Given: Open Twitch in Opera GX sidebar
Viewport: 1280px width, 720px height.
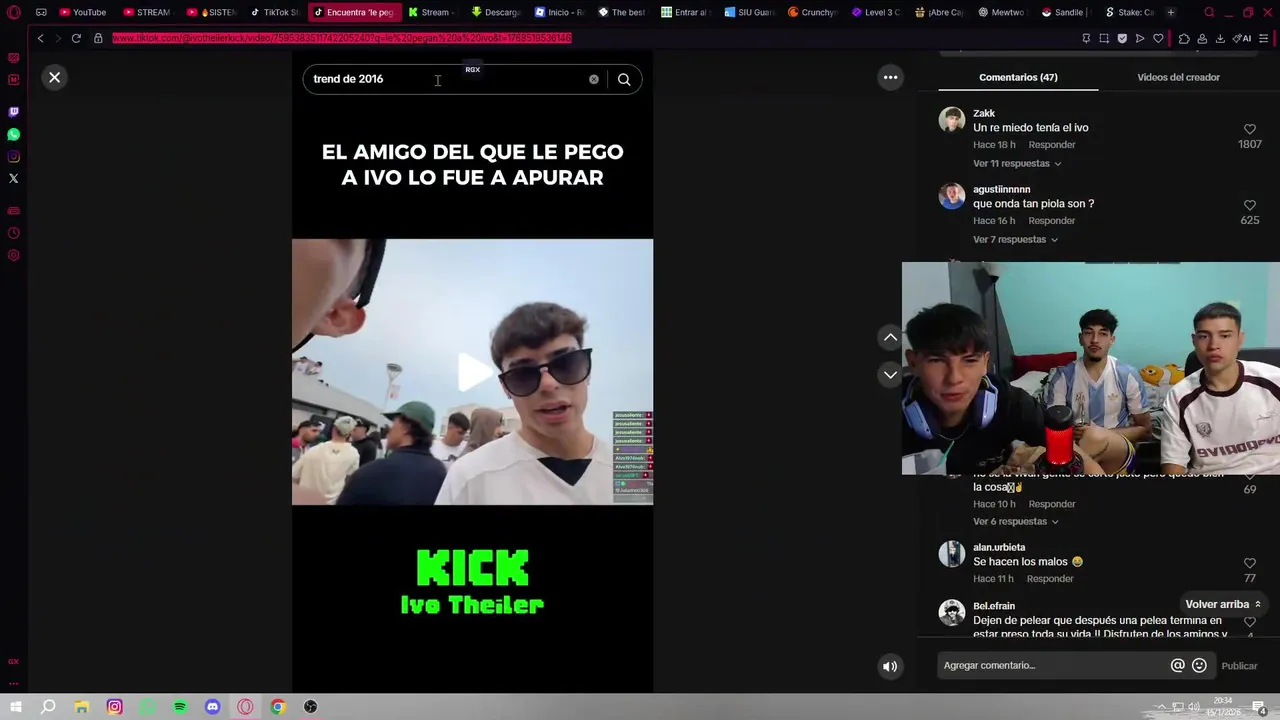Looking at the screenshot, I should 13,112.
